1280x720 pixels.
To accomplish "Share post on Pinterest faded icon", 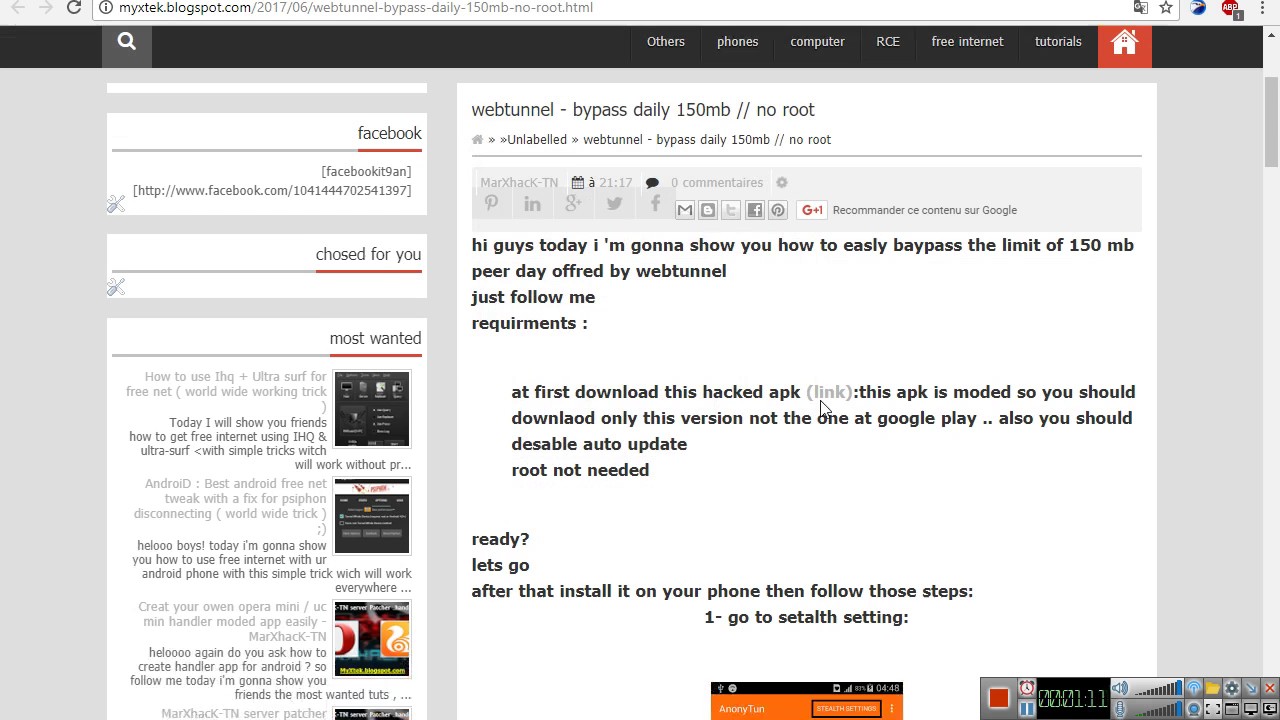I will click(x=491, y=203).
